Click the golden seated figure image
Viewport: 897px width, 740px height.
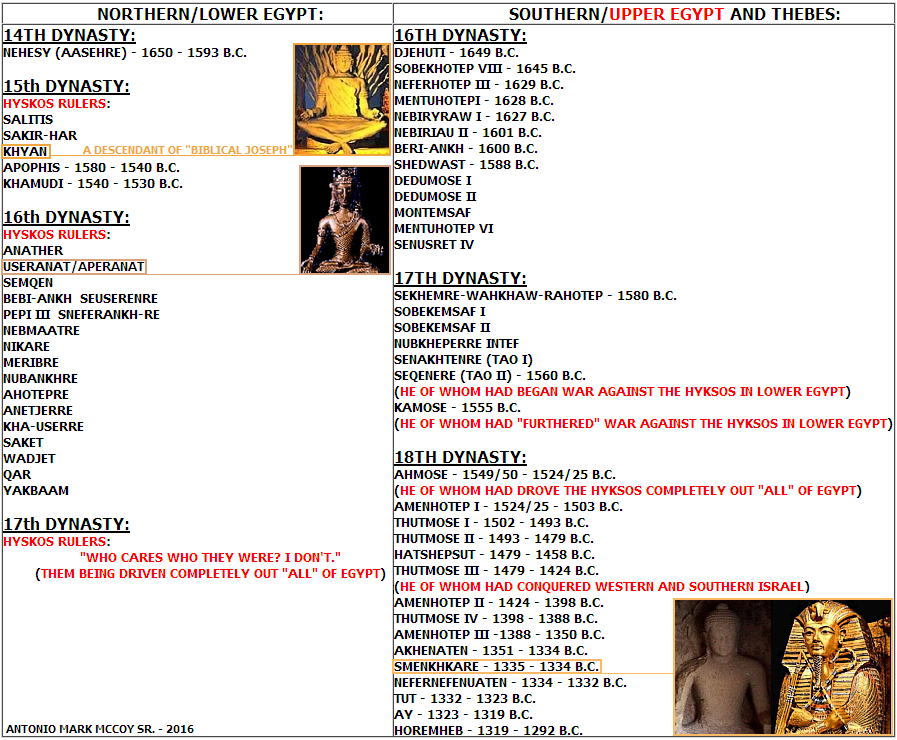341,99
